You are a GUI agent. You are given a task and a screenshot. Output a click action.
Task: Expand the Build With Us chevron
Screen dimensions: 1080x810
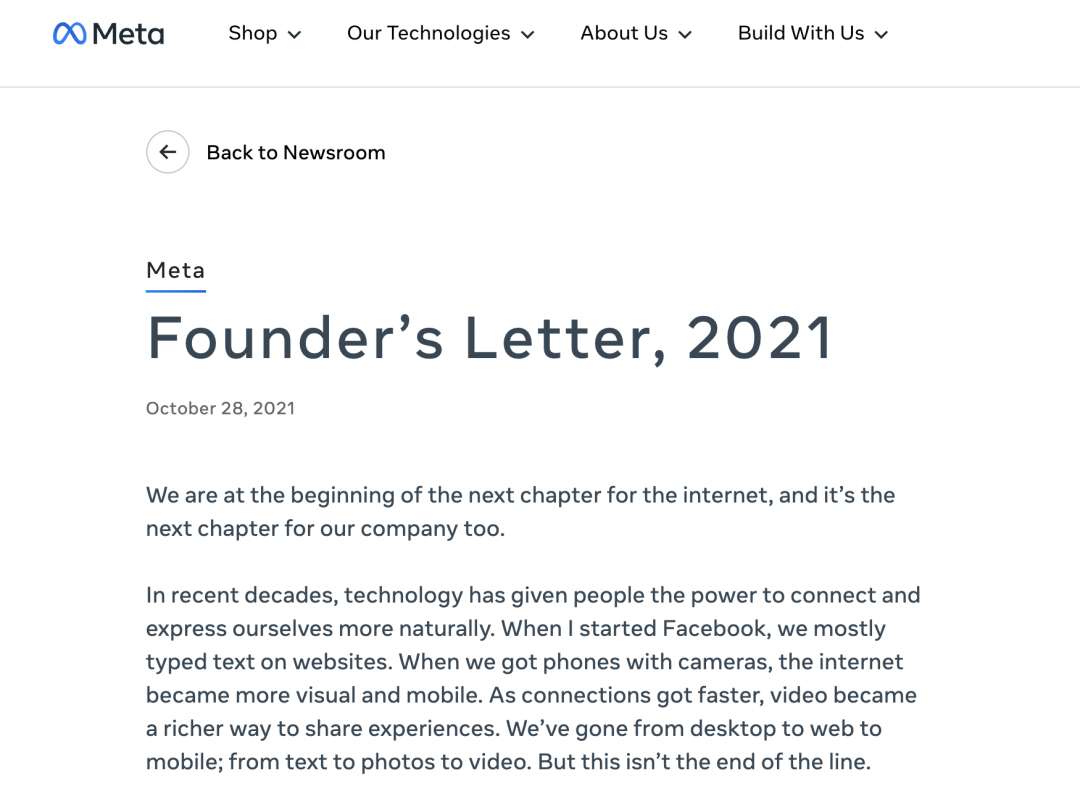pyautogui.click(x=881, y=35)
